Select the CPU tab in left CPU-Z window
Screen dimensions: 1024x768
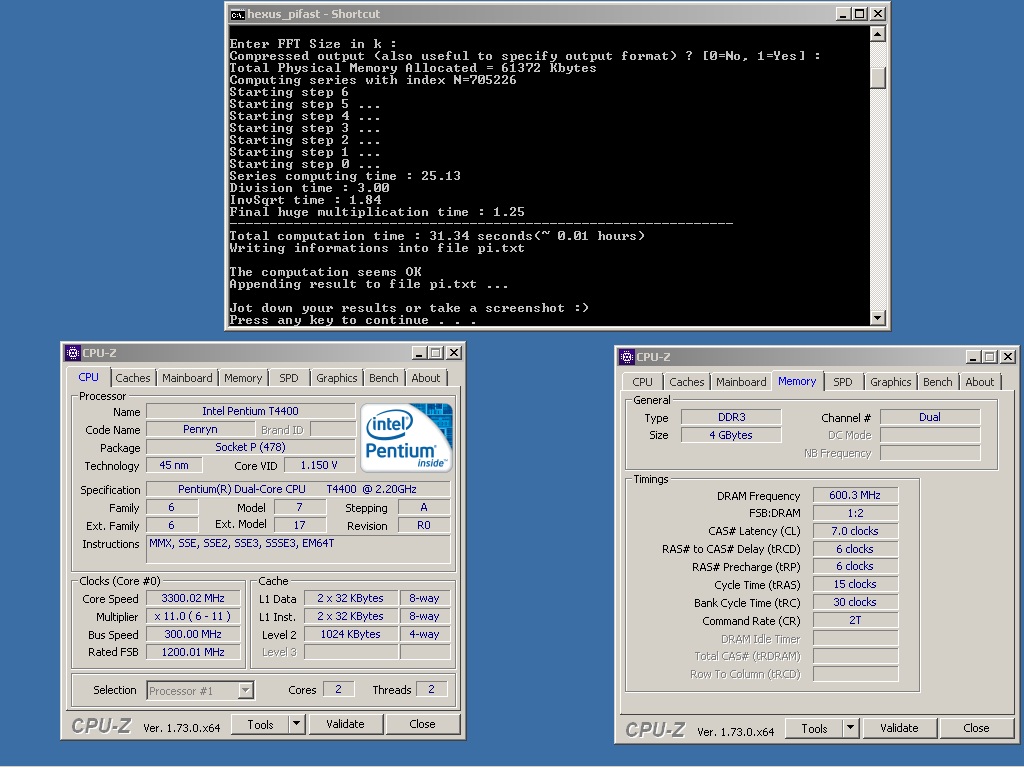coord(89,377)
